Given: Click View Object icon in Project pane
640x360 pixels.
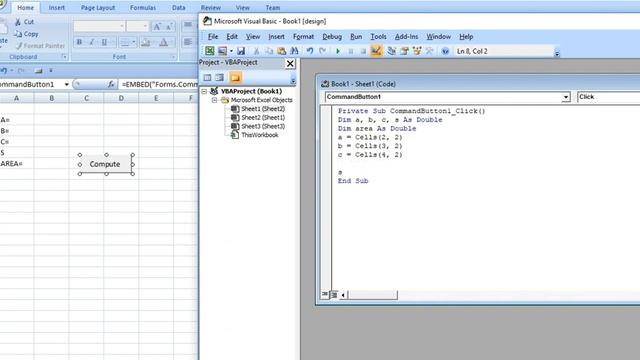Looking at the screenshot, I should 220,78.
